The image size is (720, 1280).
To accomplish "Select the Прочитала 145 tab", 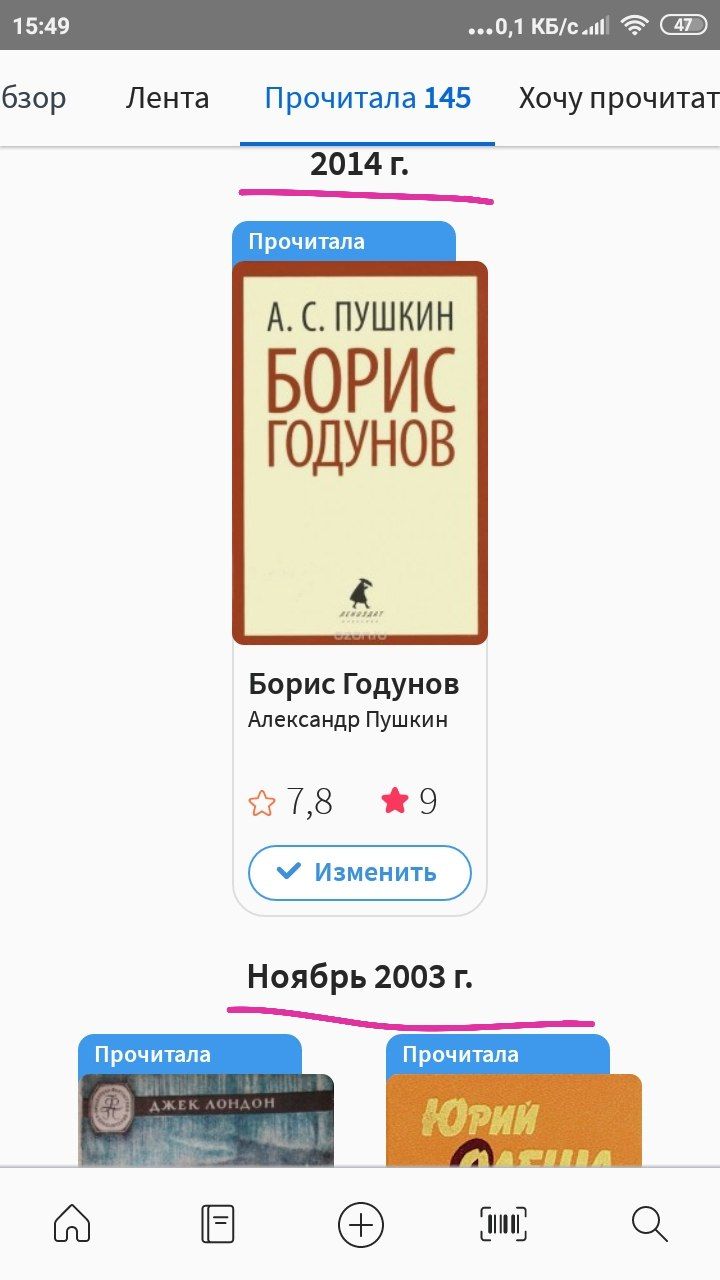I will click(x=368, y=98).
